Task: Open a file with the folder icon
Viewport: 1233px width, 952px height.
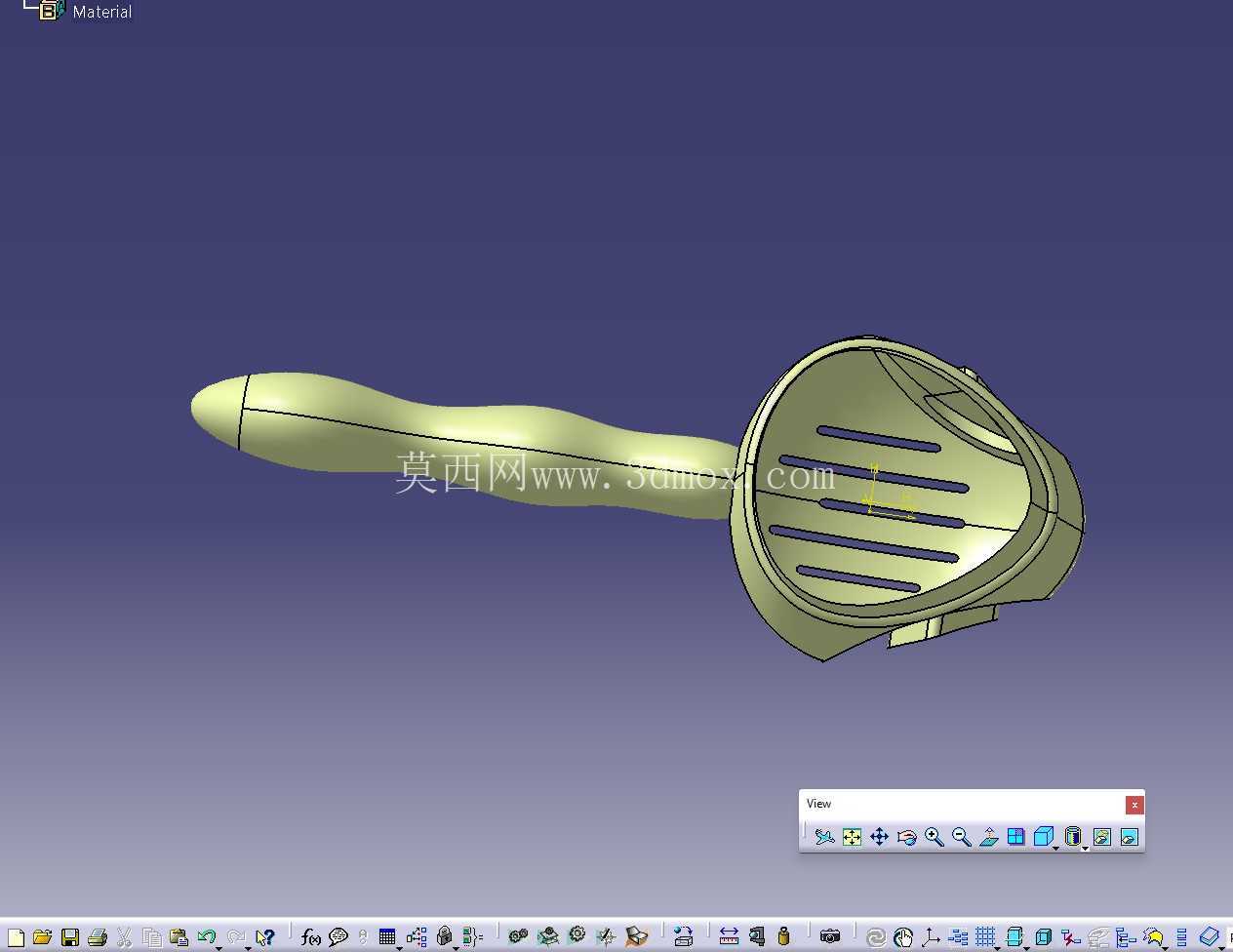Action: point(42,937)
